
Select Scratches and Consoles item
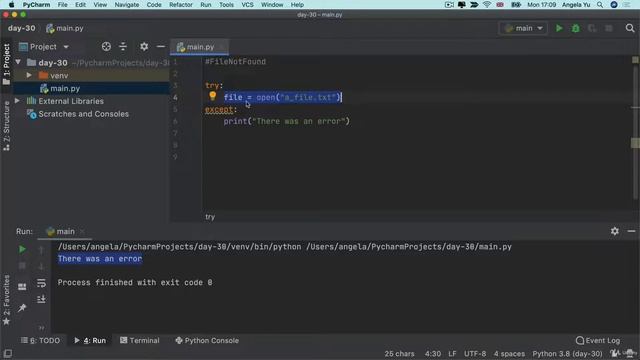[x=83, y=114]
